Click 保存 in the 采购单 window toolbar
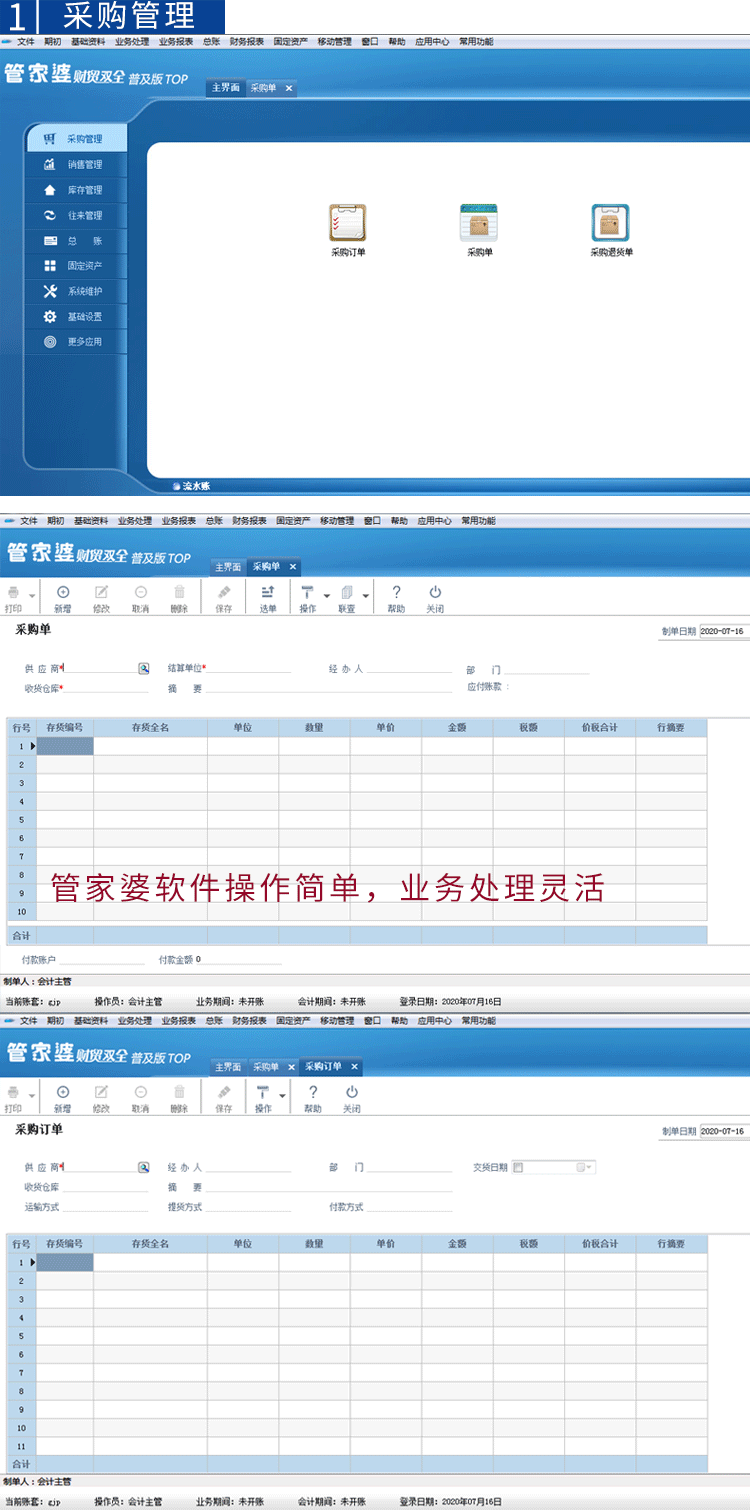750x1510 pixels. point(224,599)
